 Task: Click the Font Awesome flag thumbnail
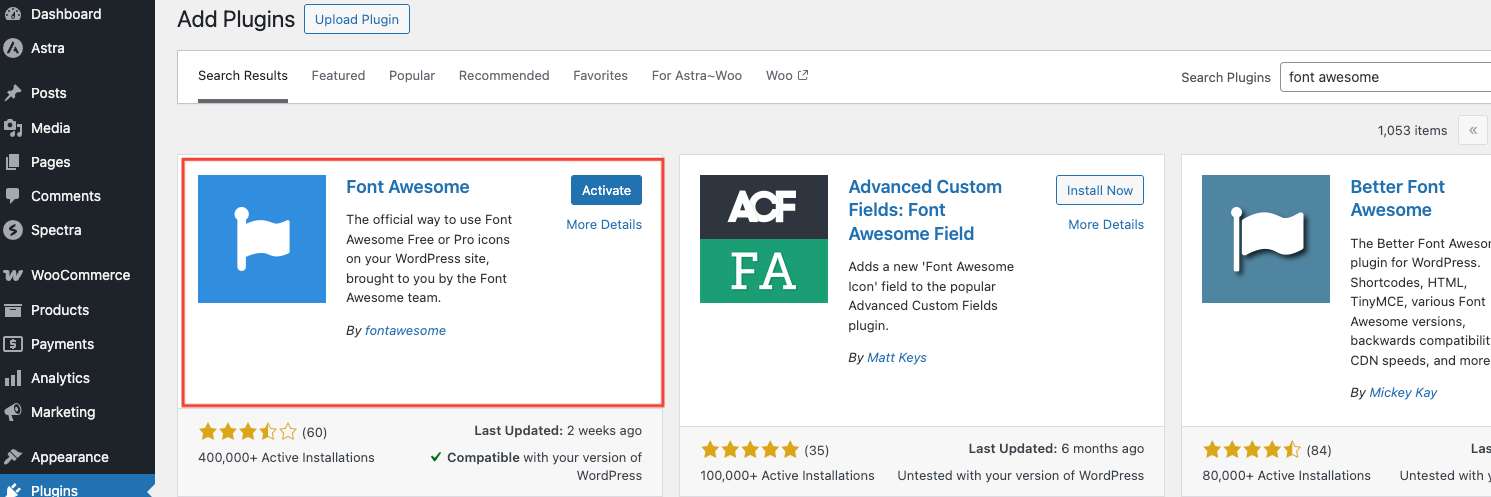coord(262,239)
